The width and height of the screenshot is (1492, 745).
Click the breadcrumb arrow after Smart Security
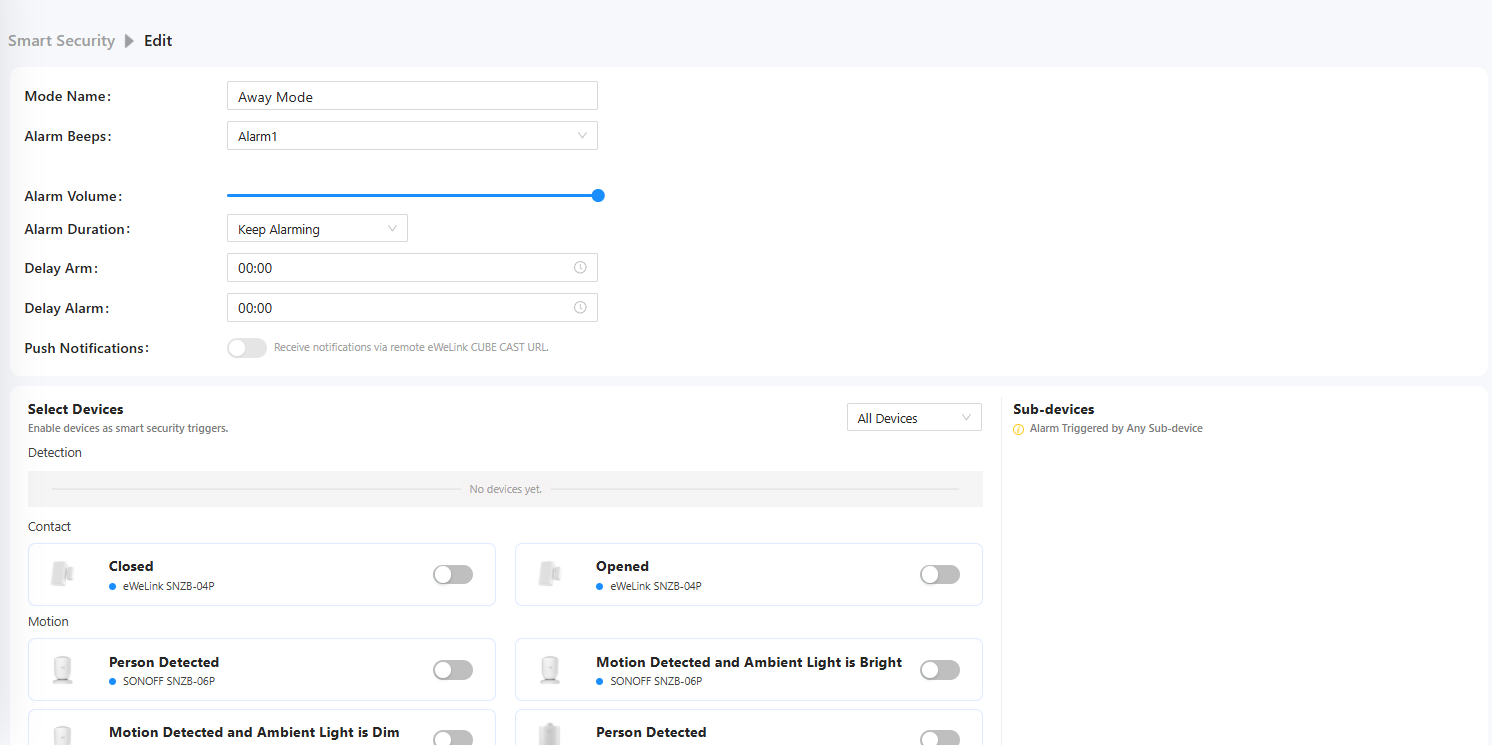pyautogui.click(x=129, y=41)
